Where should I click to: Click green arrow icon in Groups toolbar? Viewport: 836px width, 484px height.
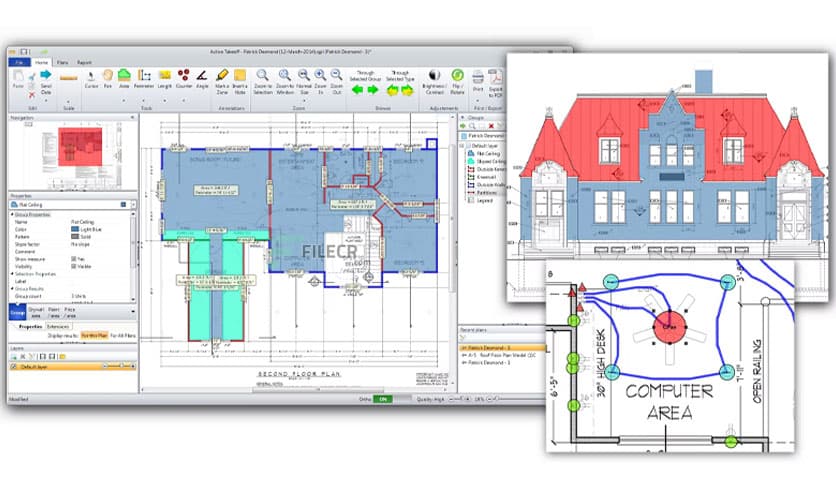click(463, 126)
